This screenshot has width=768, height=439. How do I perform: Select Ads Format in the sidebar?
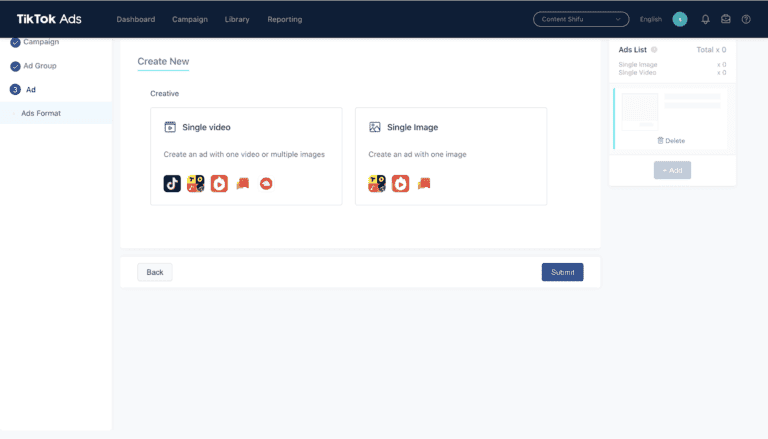point(56,113)
